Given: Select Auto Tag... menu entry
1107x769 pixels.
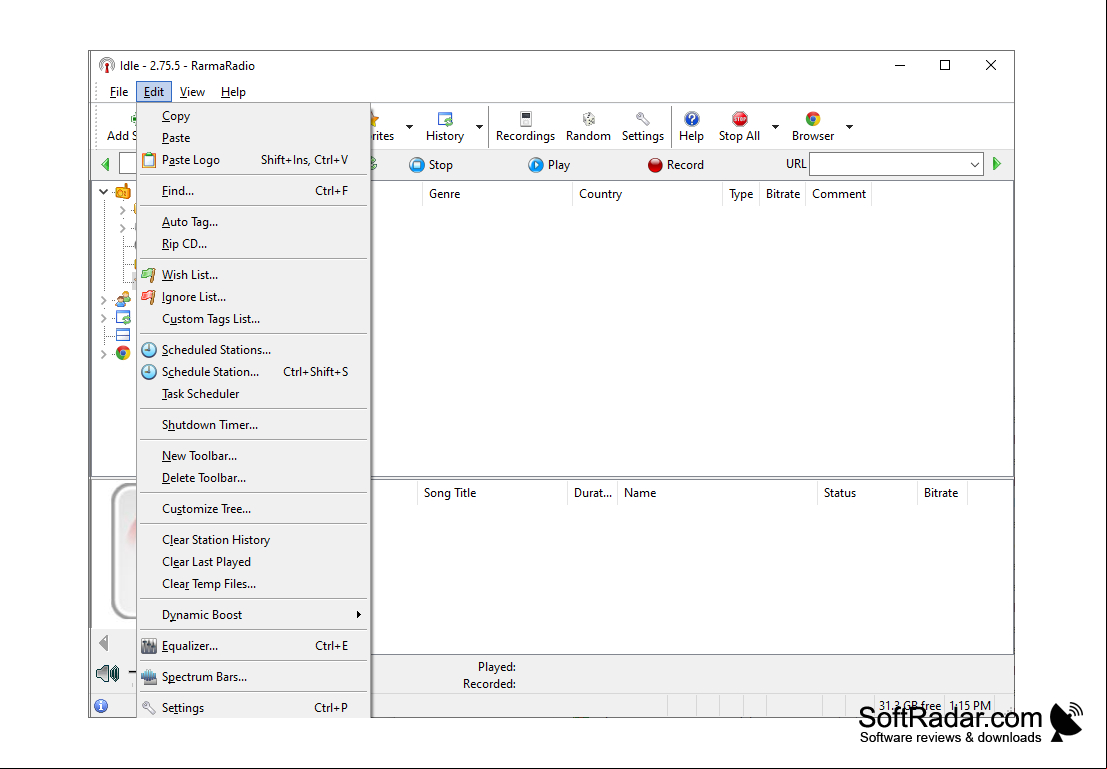Looking at the screenshot, I should 254,222.
